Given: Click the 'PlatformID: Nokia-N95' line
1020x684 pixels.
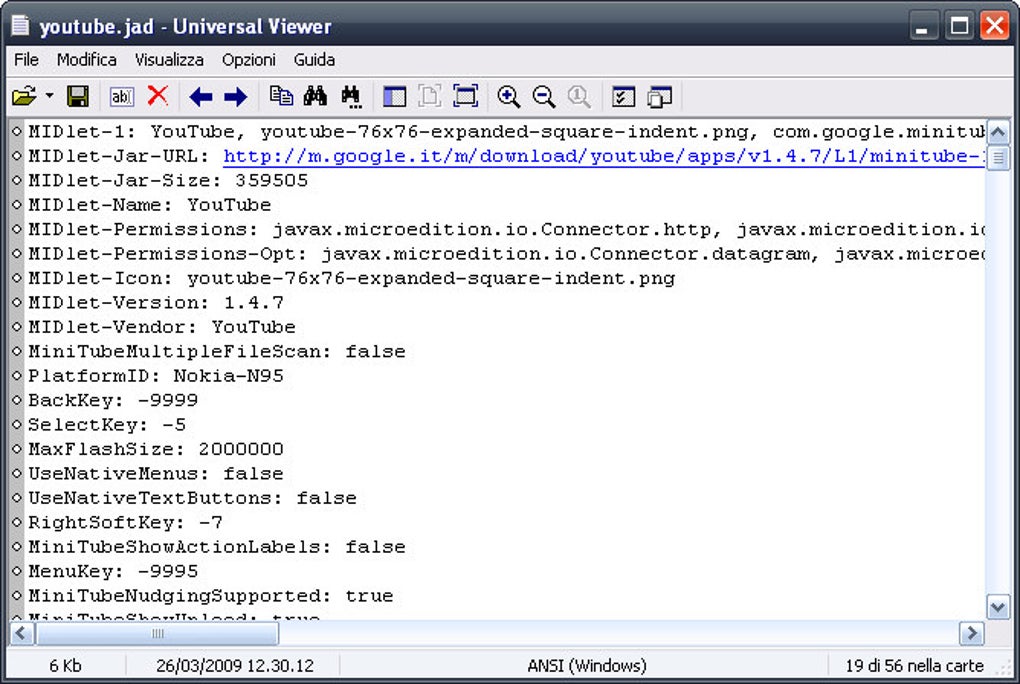Looking at the screenshot, I should coord(155,376).
